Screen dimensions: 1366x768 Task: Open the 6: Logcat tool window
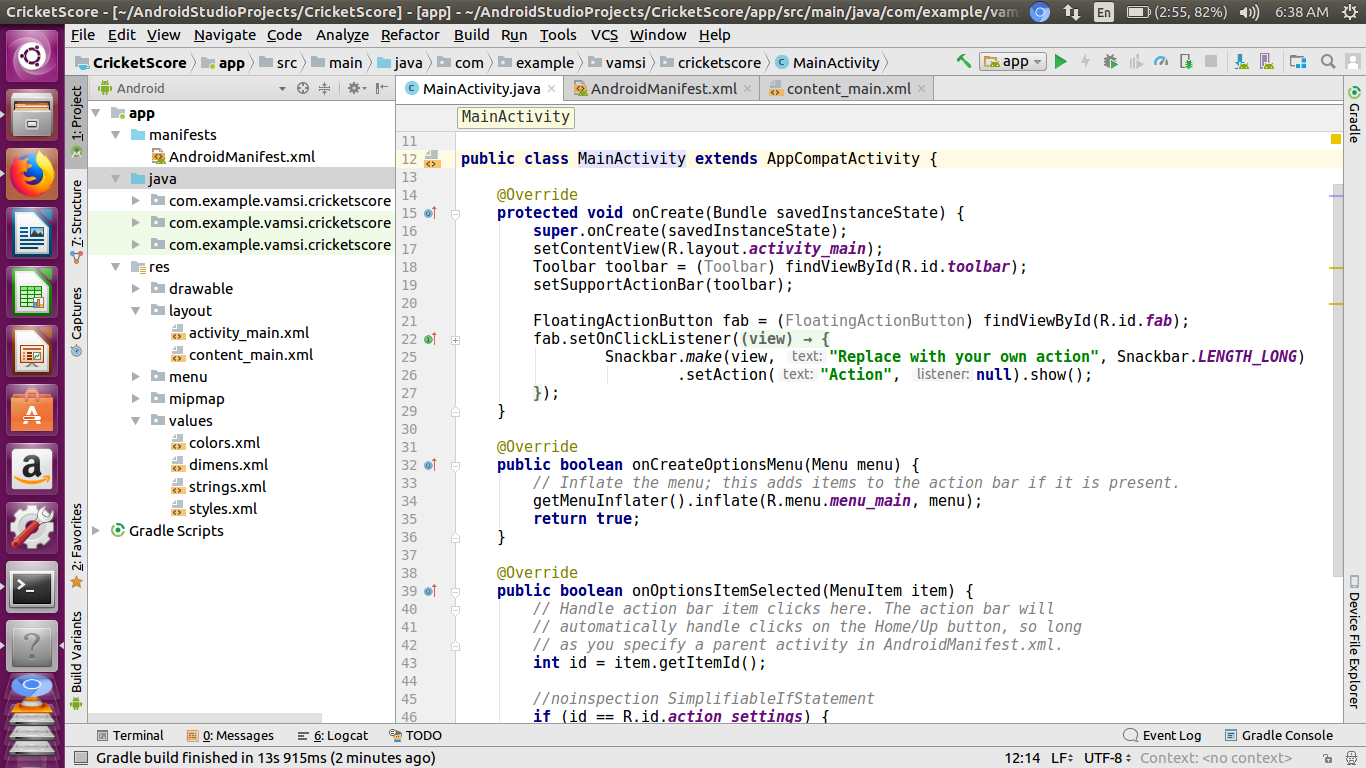334,735
